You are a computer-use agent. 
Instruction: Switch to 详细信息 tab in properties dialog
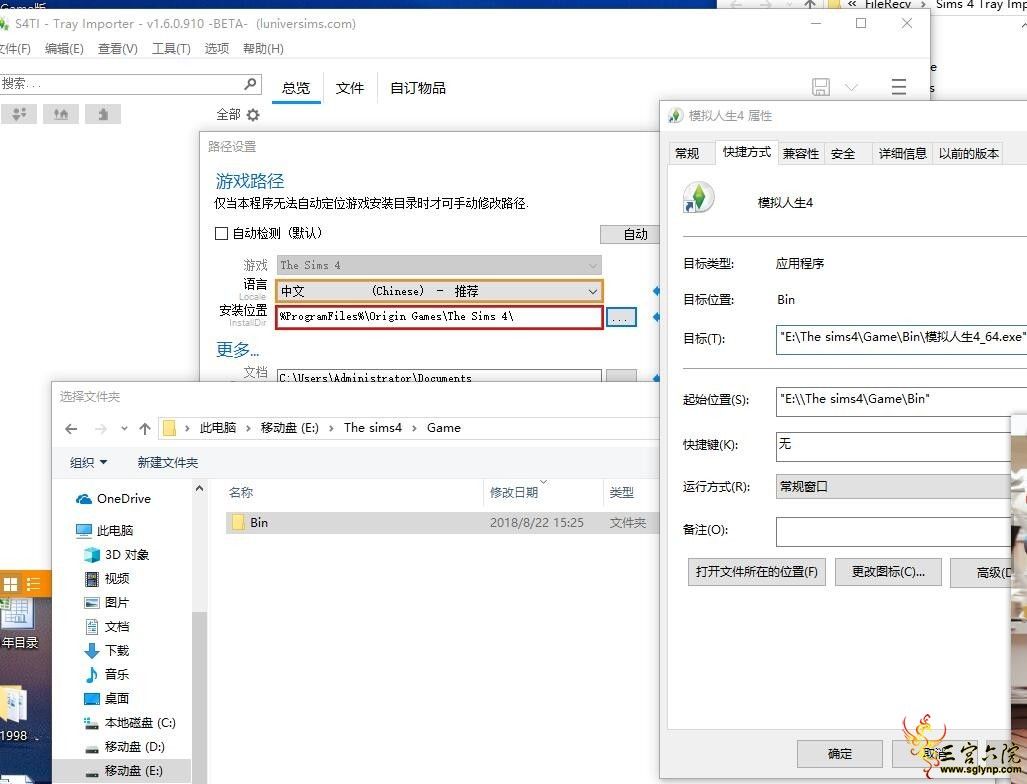click(x=903, y=153)
